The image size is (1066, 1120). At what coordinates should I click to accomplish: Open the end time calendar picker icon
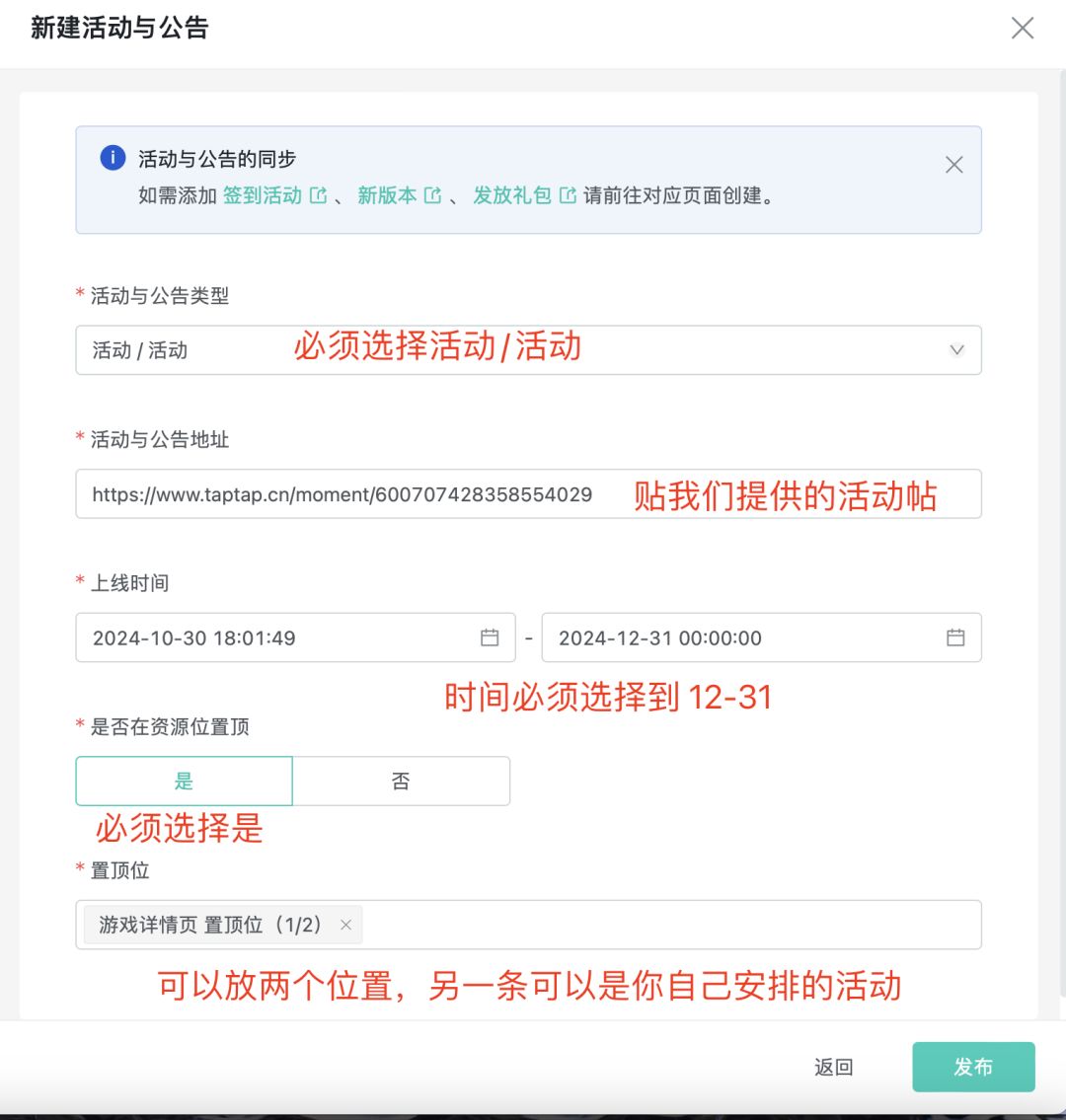955,637
